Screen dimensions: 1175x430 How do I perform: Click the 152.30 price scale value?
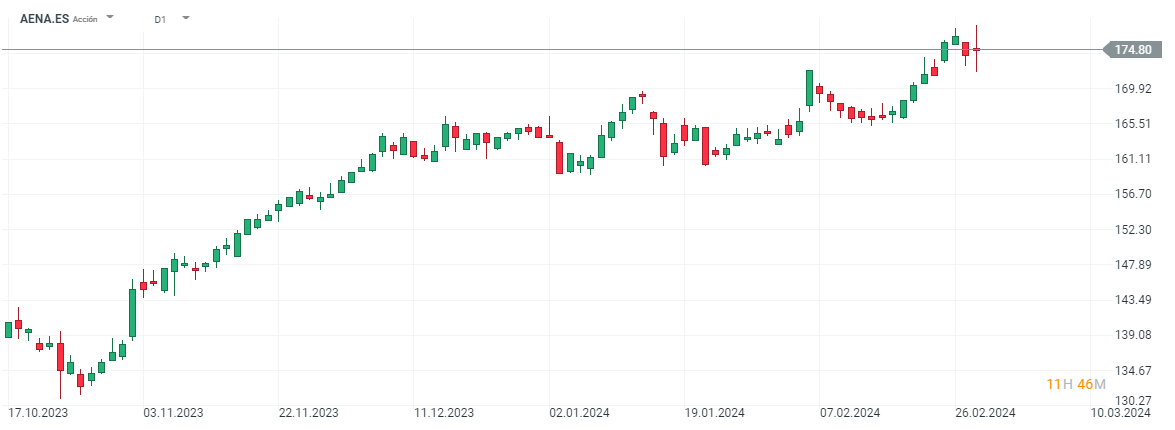click(x=1133, y=229)
